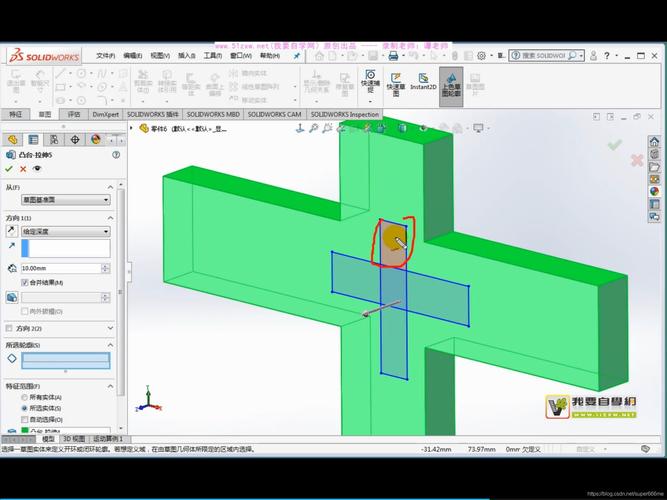Switch to the DimXpert tab
Viewport: 667px width, 500px height.
(x=105, y=114)
